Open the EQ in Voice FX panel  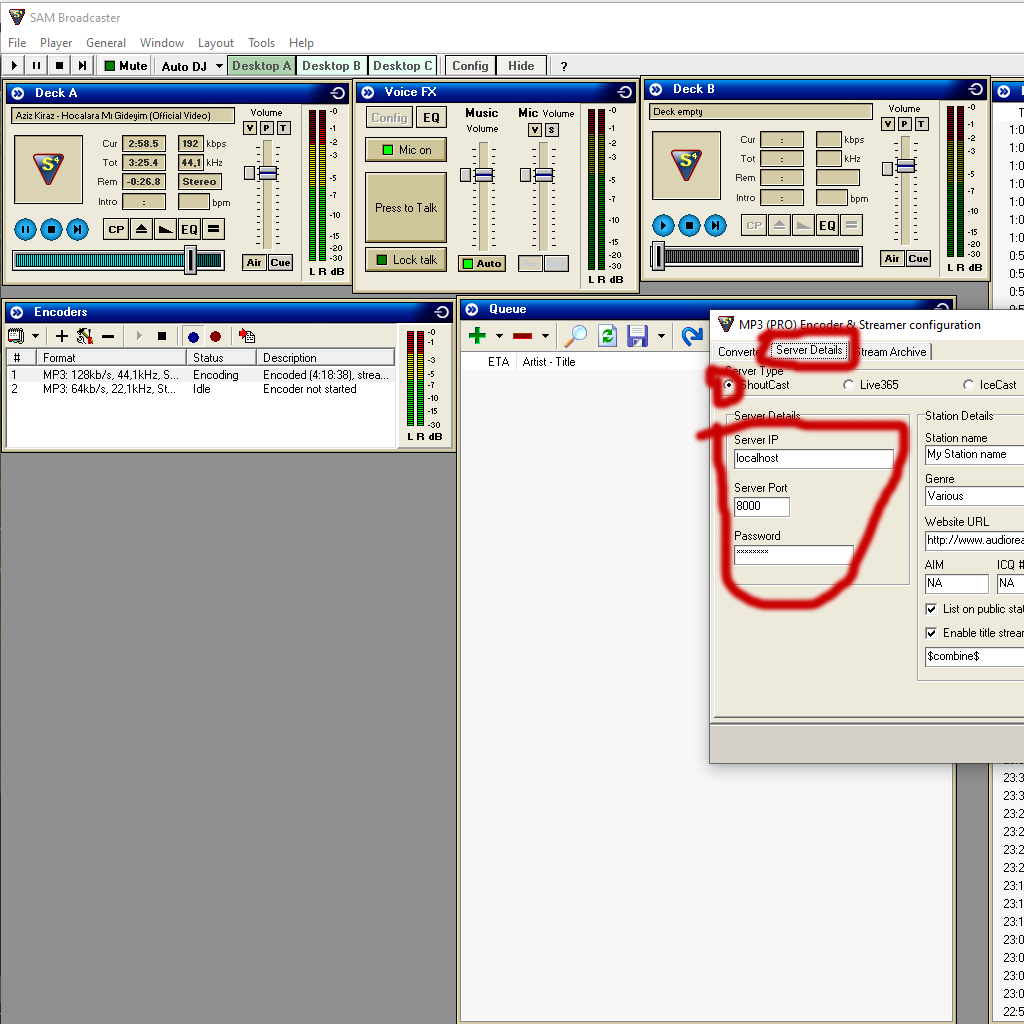431,118
